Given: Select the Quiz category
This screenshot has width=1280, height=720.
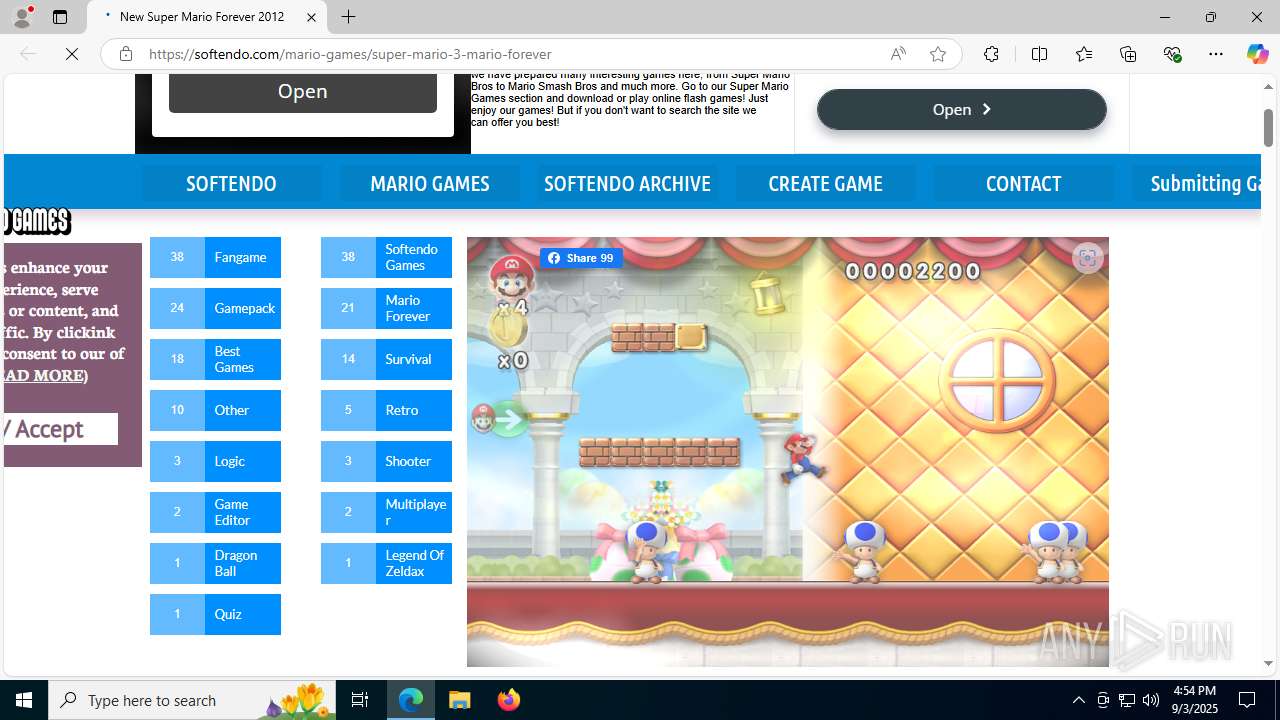Looking at the screenshot, I should coord(215,614).
